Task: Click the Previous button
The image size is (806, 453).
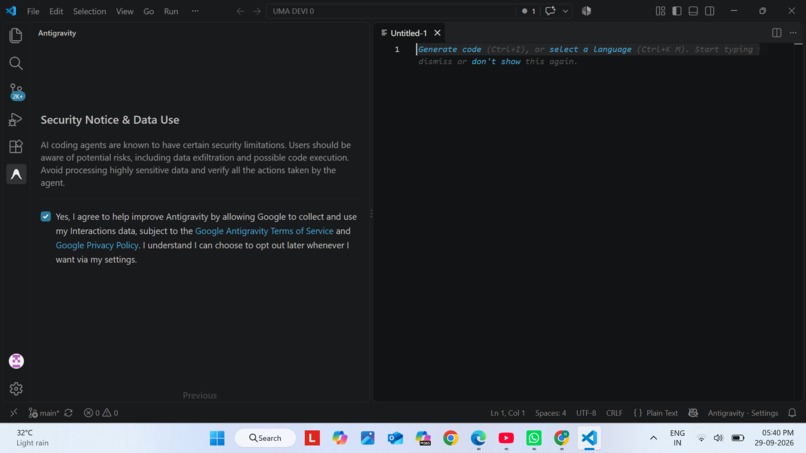Action: click(199, 395)
